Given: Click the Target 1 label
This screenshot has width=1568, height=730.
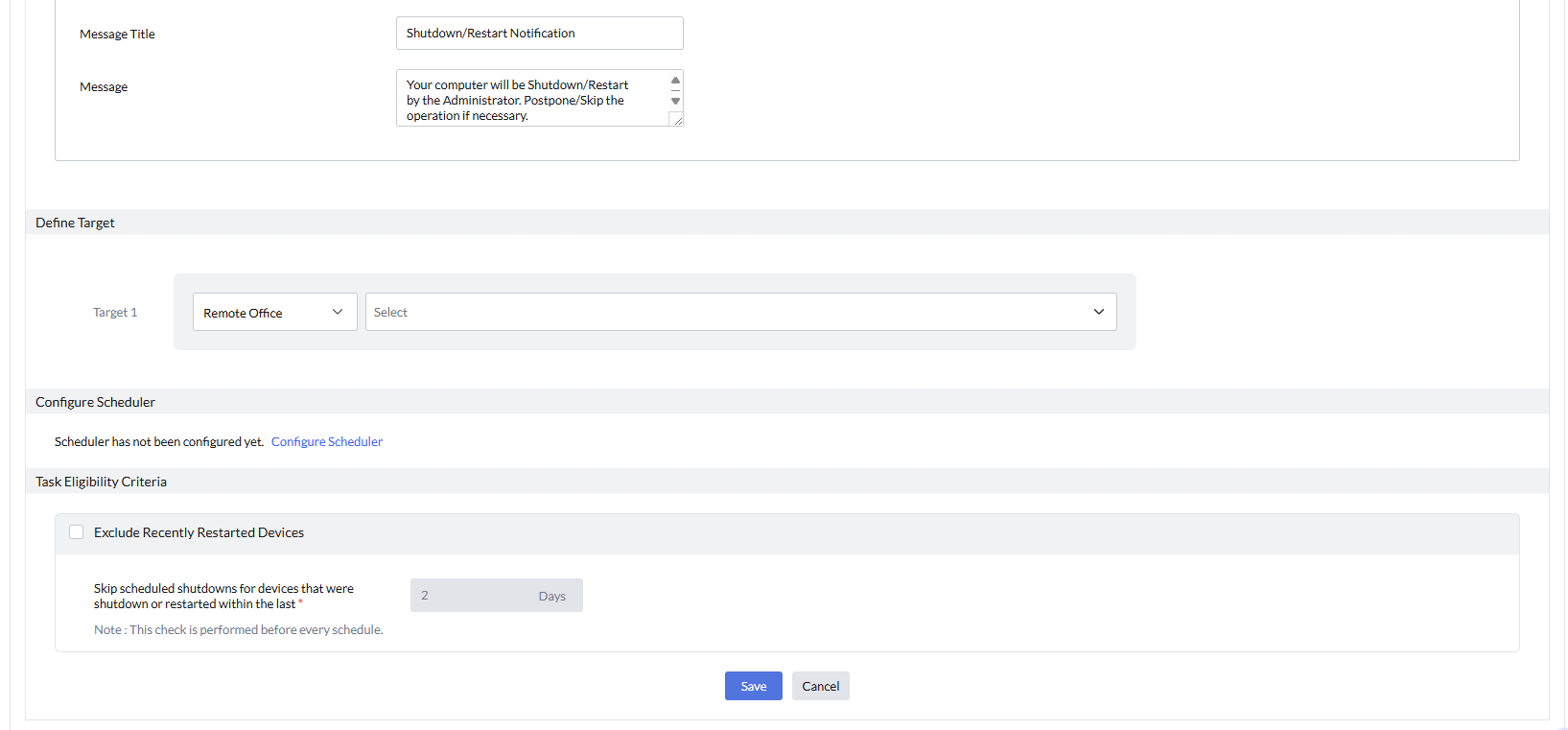Looking at the screenshot, I should (115, 313).
